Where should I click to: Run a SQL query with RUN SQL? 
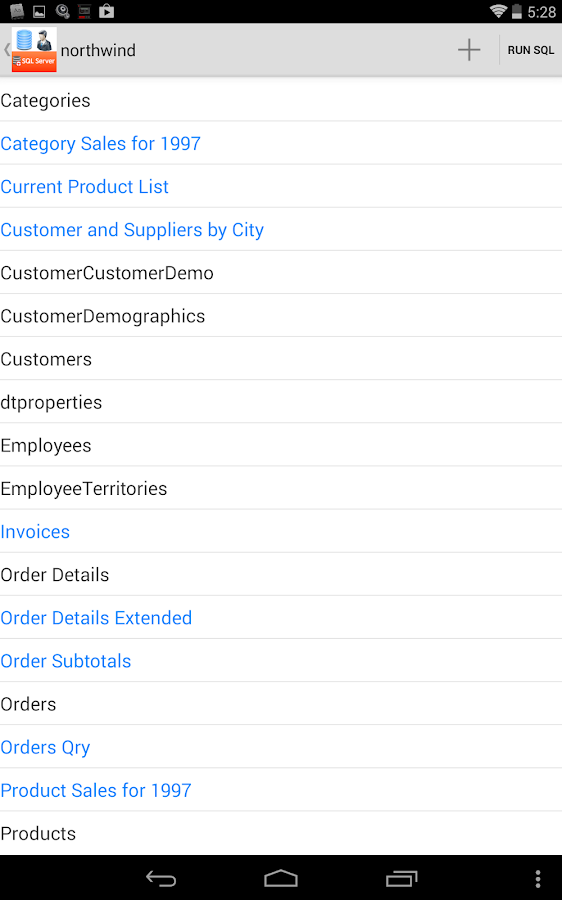tap(530, 50)
